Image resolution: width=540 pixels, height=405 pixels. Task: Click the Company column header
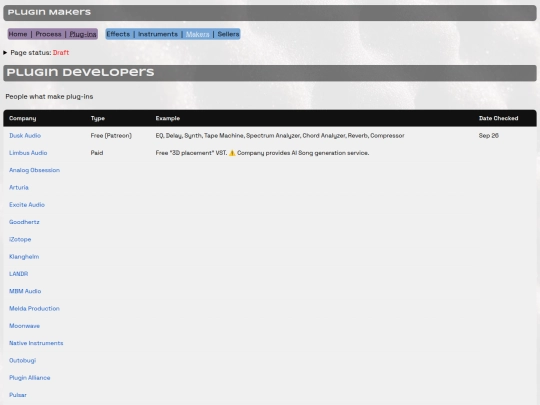pos(23,118)
